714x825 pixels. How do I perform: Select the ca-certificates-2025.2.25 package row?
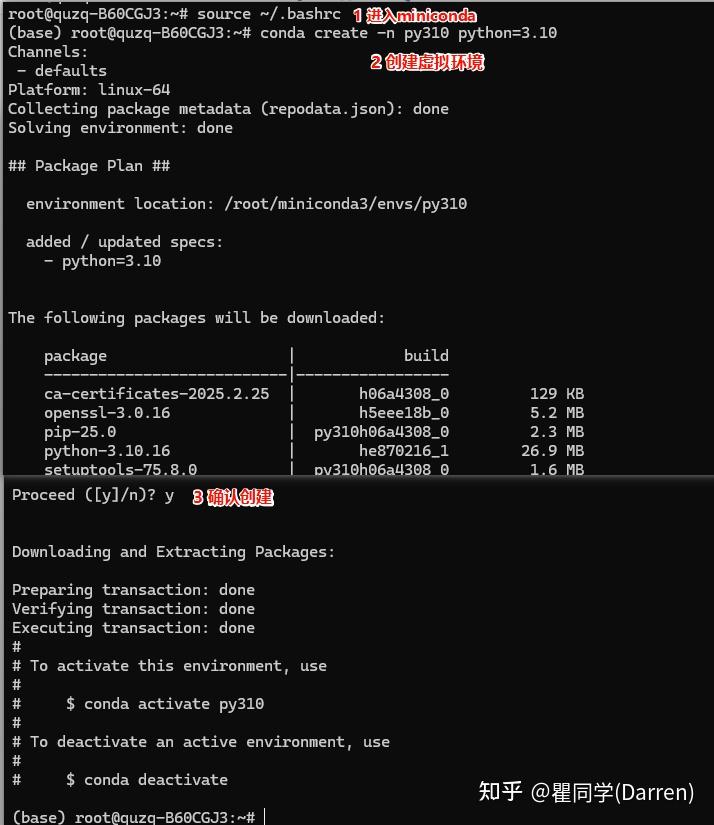tap(156, 394)
